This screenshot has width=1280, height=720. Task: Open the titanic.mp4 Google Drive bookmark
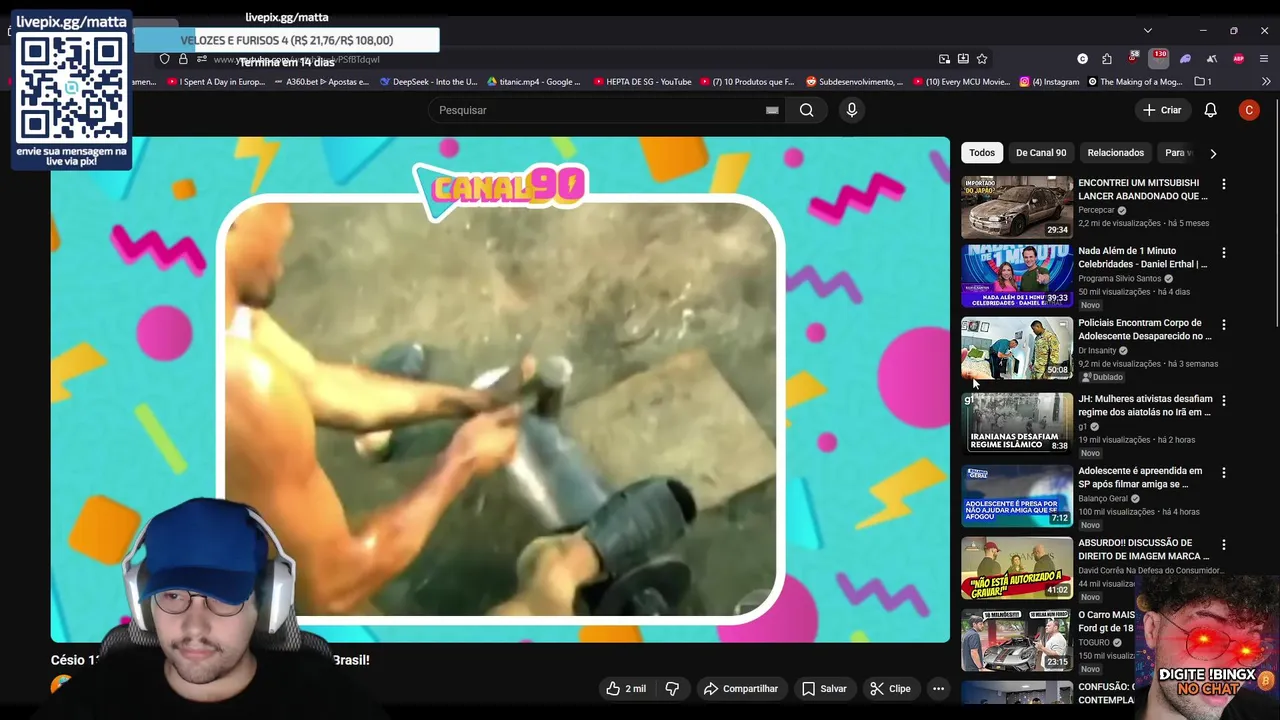(x=534, y=82)
